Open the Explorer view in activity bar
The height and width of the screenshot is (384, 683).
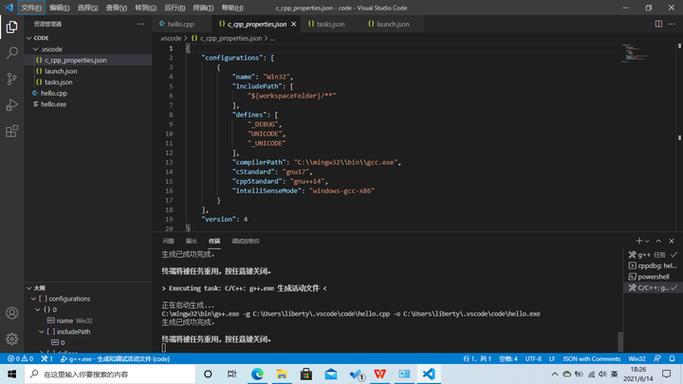pyautogui.click(x=12, y=27)
